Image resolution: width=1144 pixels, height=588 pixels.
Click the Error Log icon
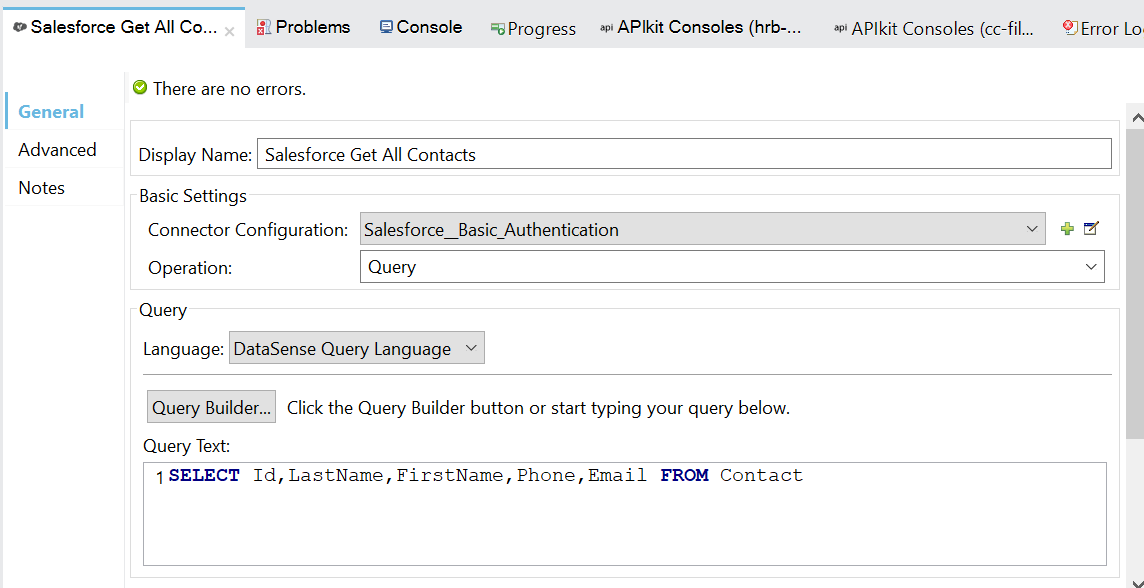[x=1070, y=29]
